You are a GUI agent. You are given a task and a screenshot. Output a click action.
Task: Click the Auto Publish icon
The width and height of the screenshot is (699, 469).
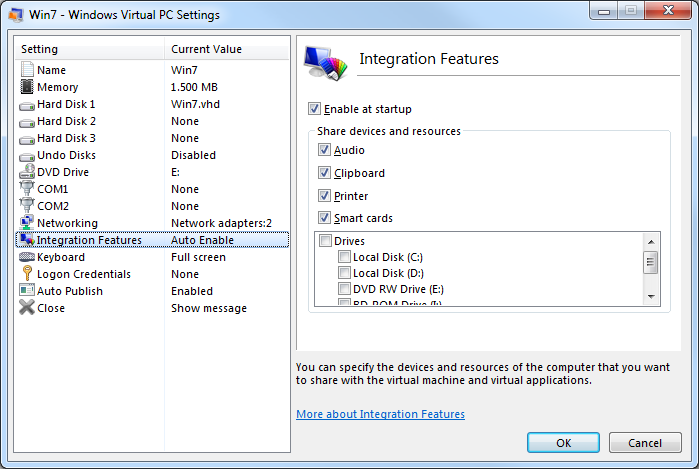[x=27, y=290]
